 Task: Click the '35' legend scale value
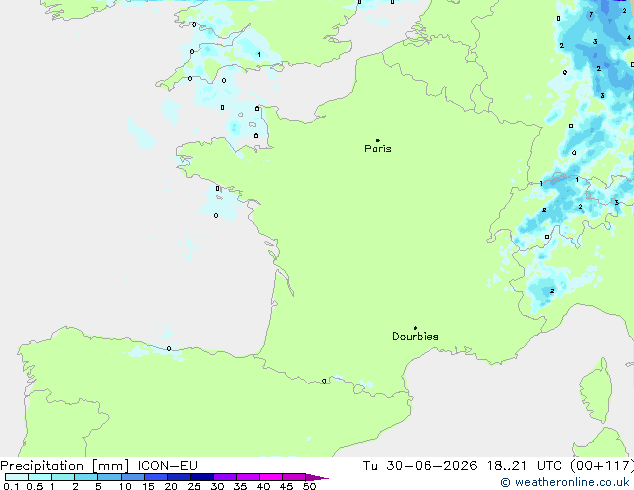point(240,486)
